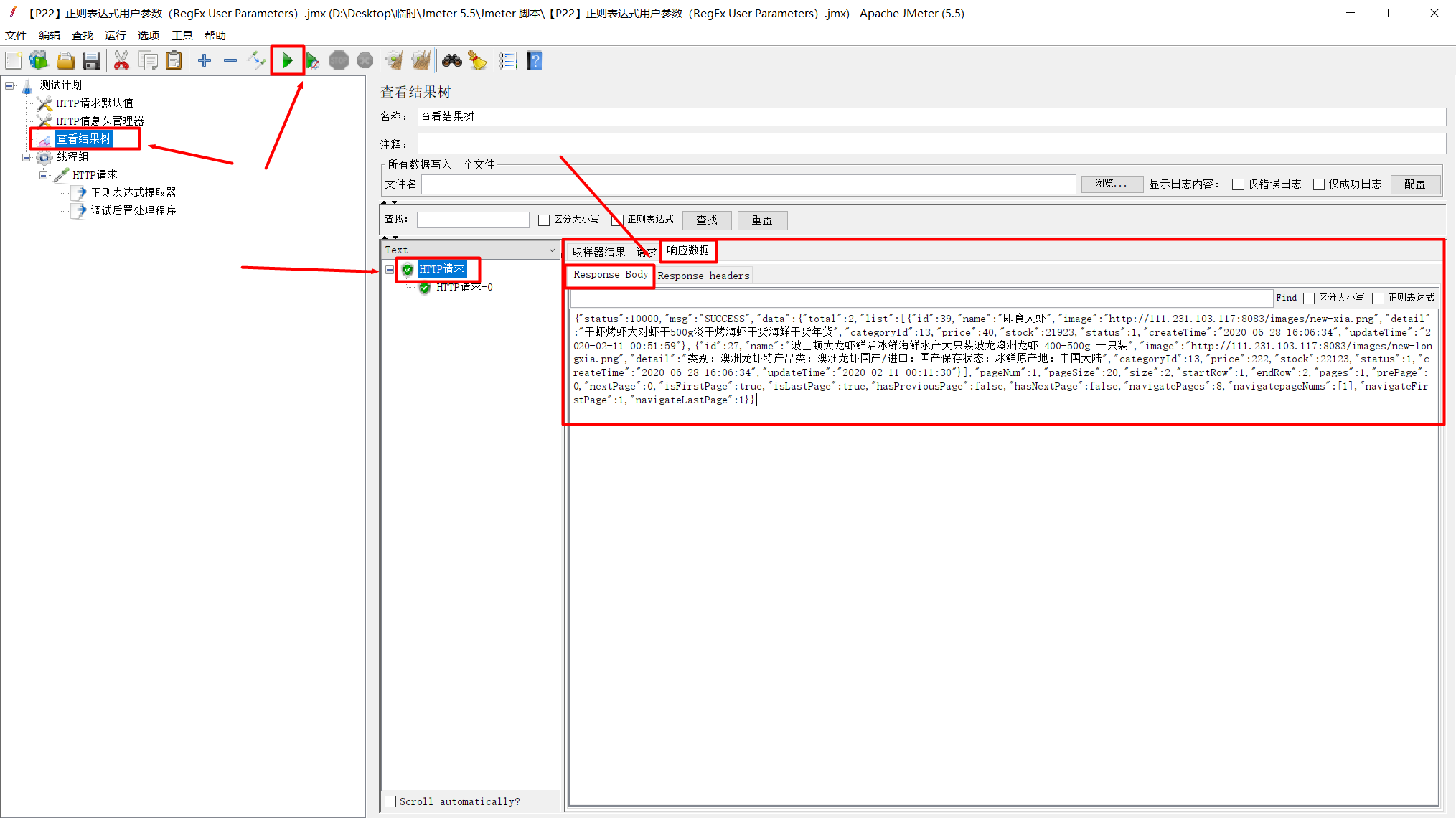Collapse the 线程组 expander
This screenshot has height=818, width=1456.
pyautogui.click(x=27, y=157)
